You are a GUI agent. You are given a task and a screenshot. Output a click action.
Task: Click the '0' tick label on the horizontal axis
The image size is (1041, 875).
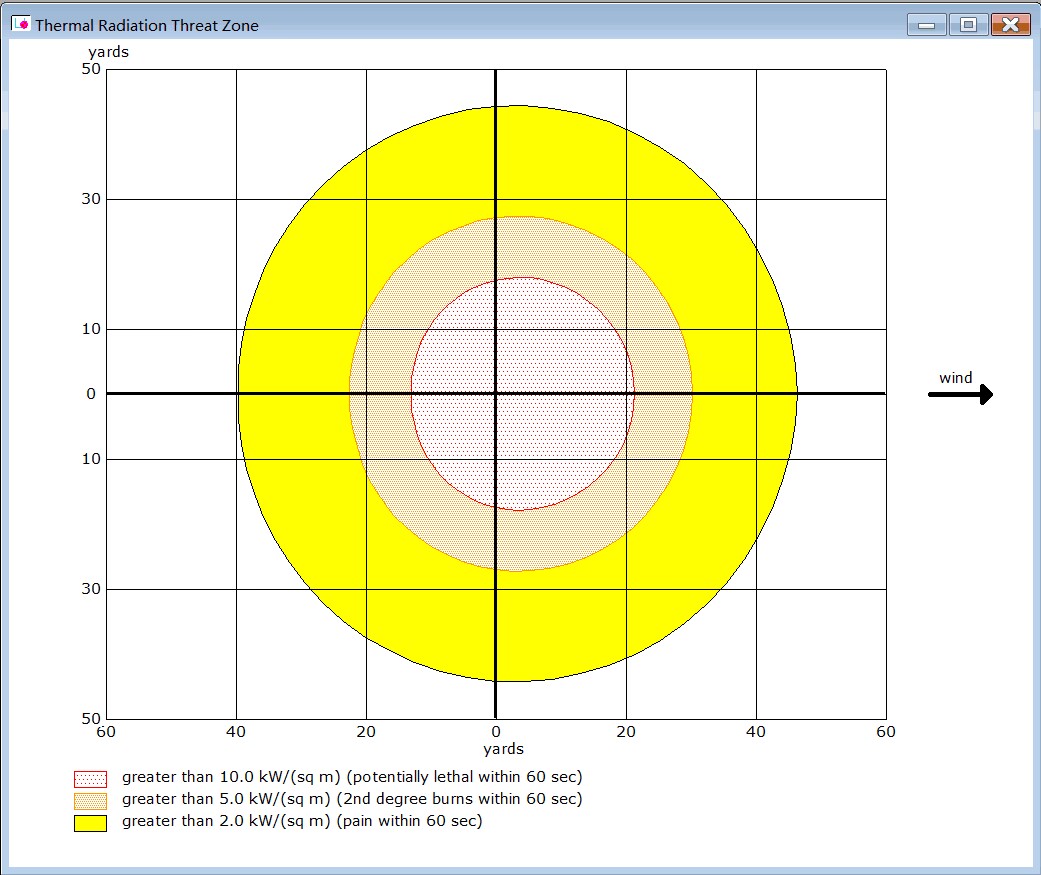pos(496,732)
